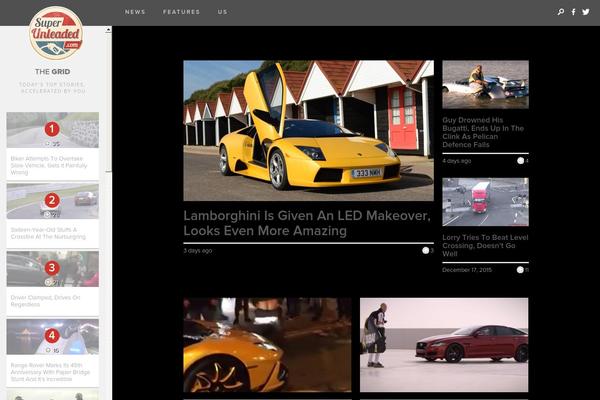Read 'Driver Clamped, Drives On Regardless' story
600x400 pixels.
point(45,301)
